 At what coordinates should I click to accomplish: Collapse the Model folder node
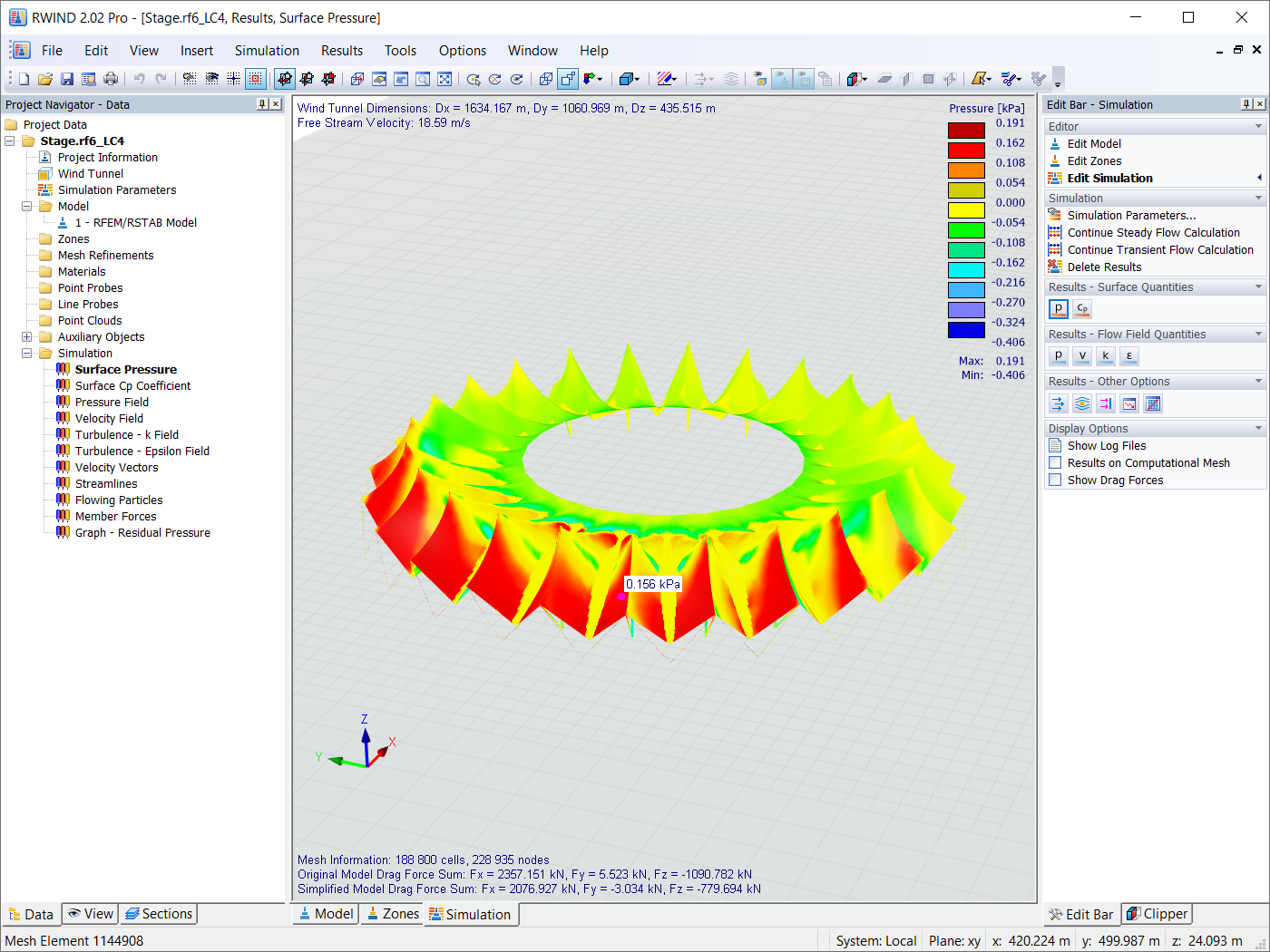tap(27, 206)
